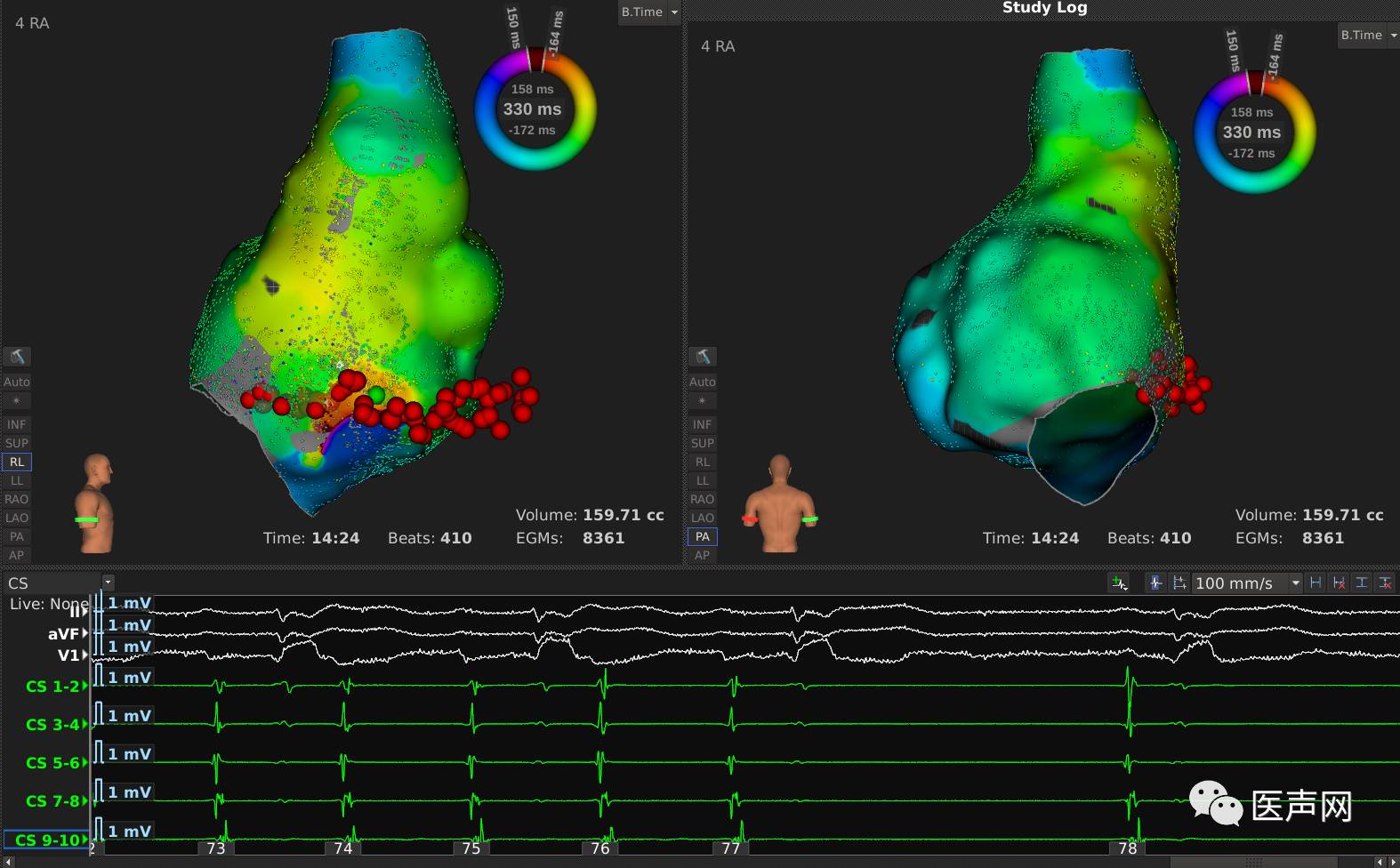Click the hammer tool icon in left map
This screenshot has width=1400, height=868.
(17, 357)
